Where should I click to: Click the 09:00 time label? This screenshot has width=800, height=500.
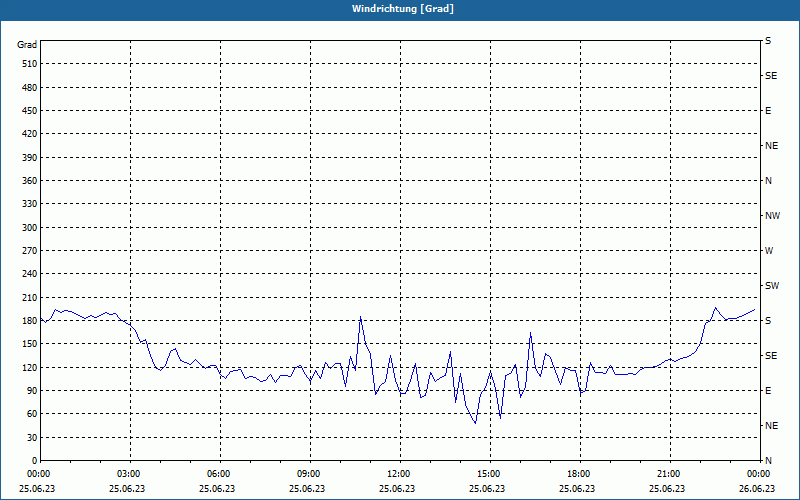tap(310, 474)
